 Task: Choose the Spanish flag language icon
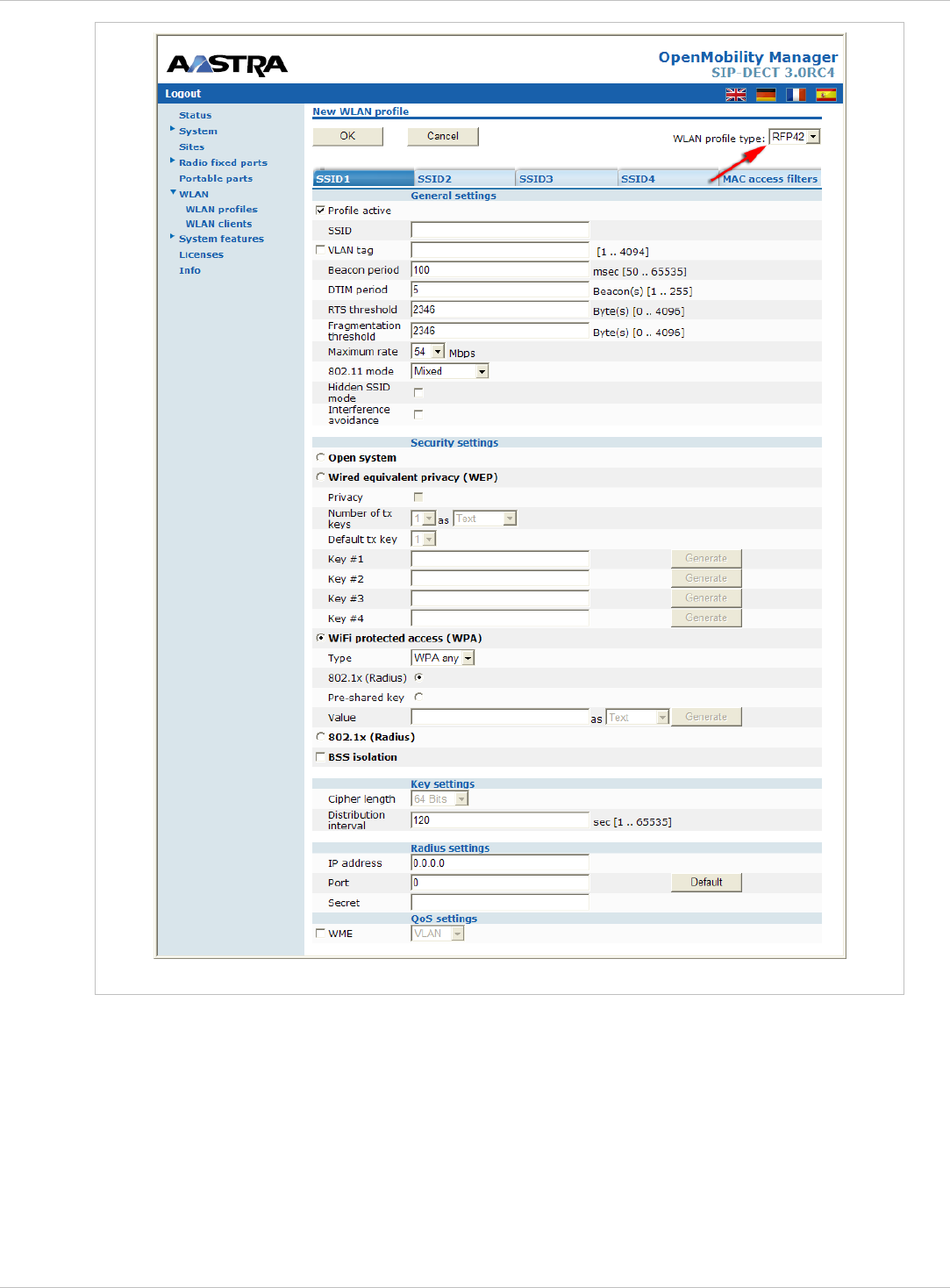(x=826, y=95)
